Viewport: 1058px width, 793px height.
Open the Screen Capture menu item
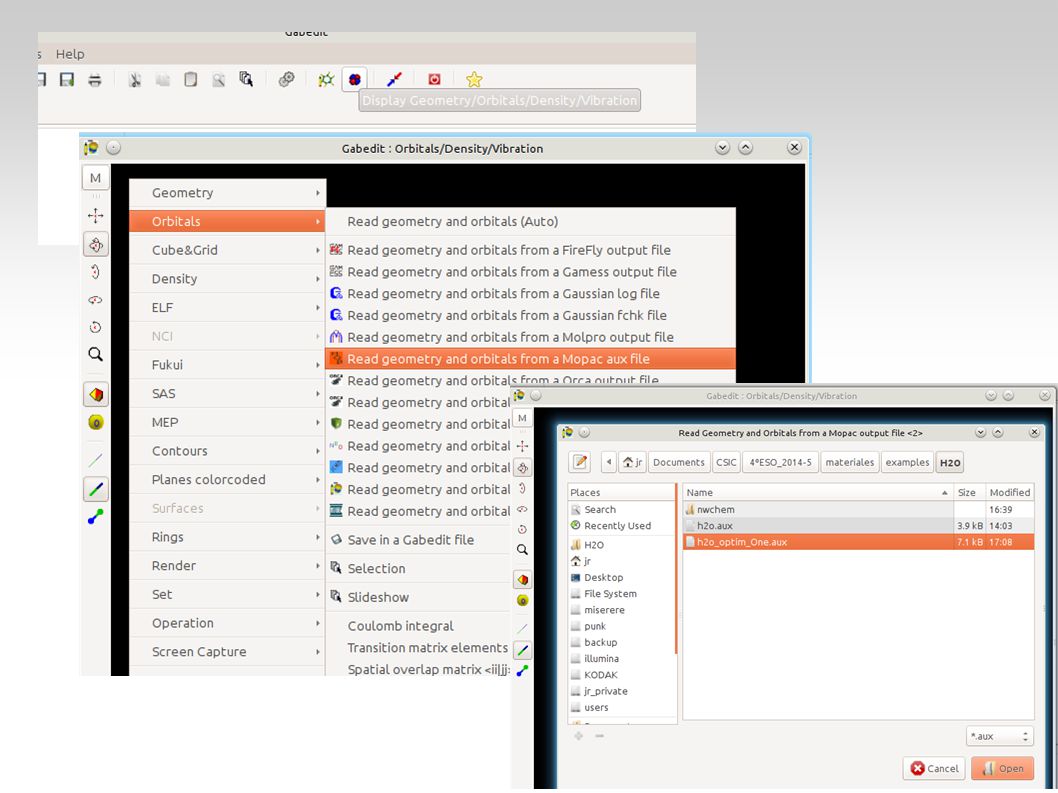(x=227, y=652)
